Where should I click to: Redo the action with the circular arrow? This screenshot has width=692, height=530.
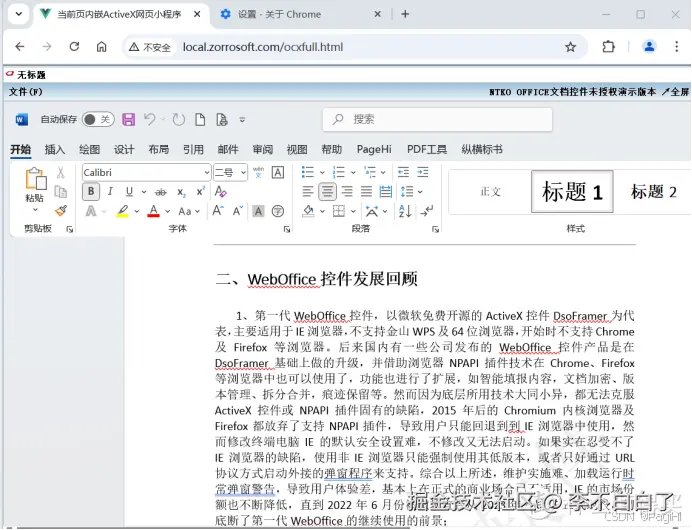coord(179,120)
